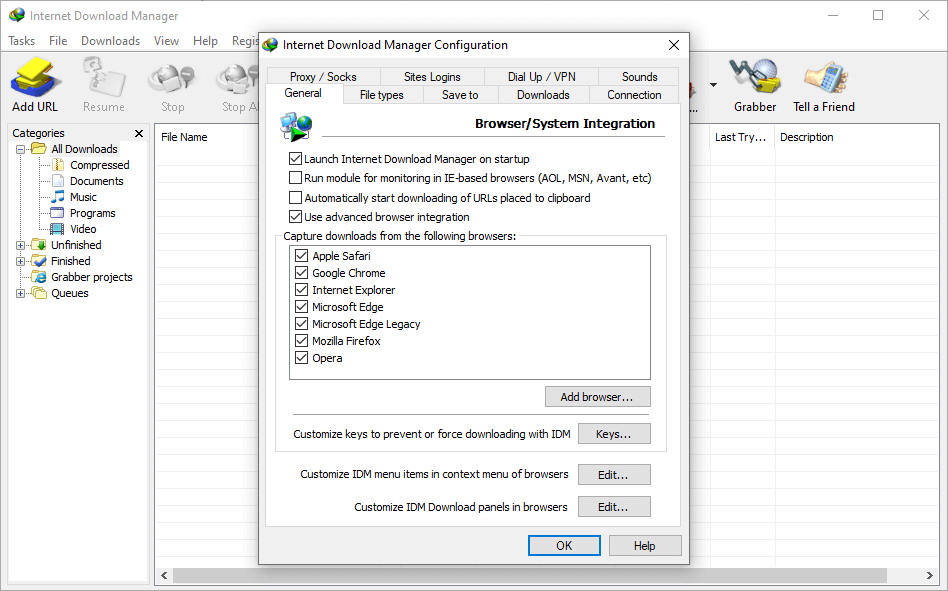The height and width of the screenshot is (591, 948).
Task: Select the Documents category icon
Action: tap(58, 181)
